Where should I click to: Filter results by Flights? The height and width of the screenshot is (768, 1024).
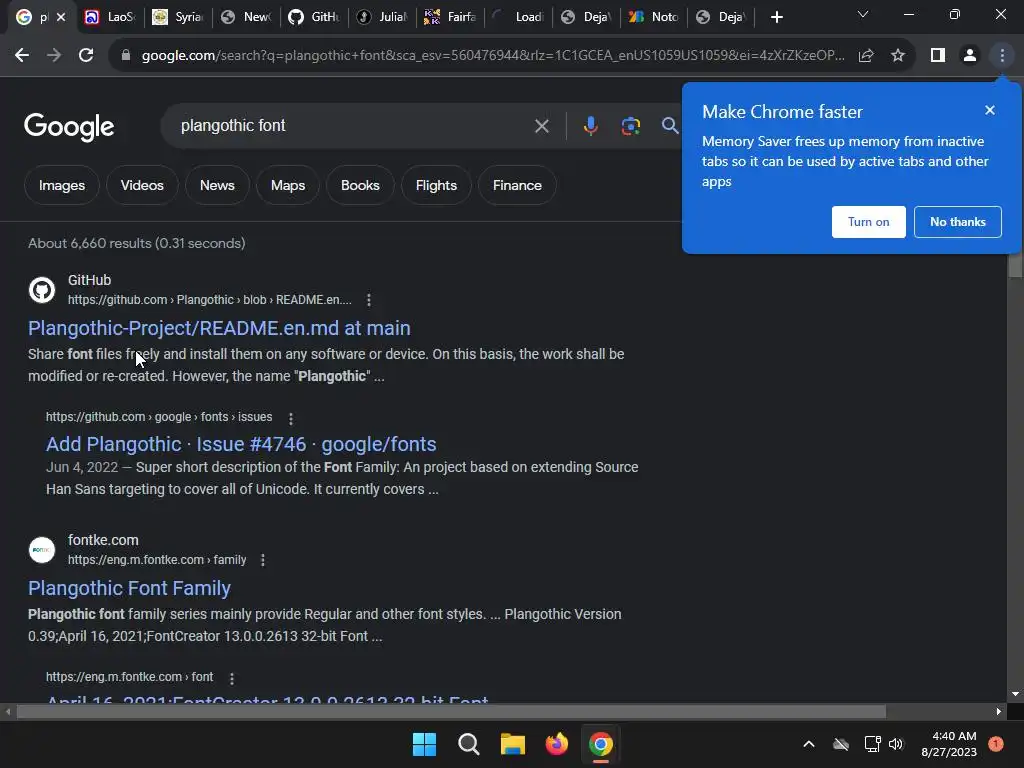pyautogui.click(x=436, y=185)
